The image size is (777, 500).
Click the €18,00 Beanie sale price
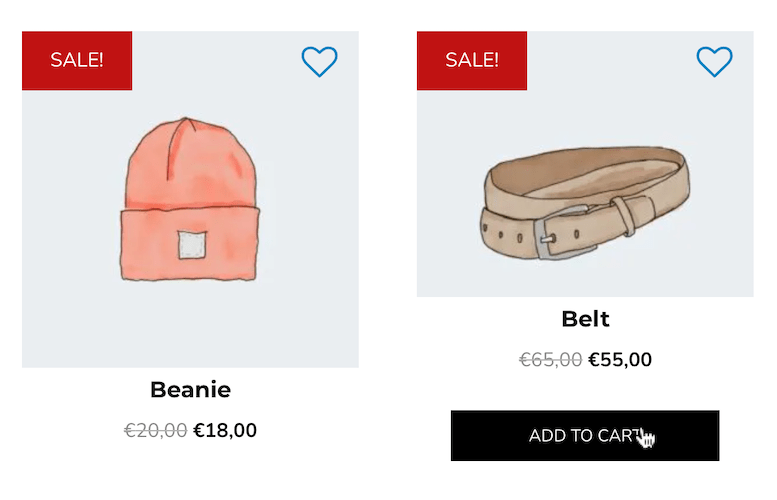(x=225, y=431)
